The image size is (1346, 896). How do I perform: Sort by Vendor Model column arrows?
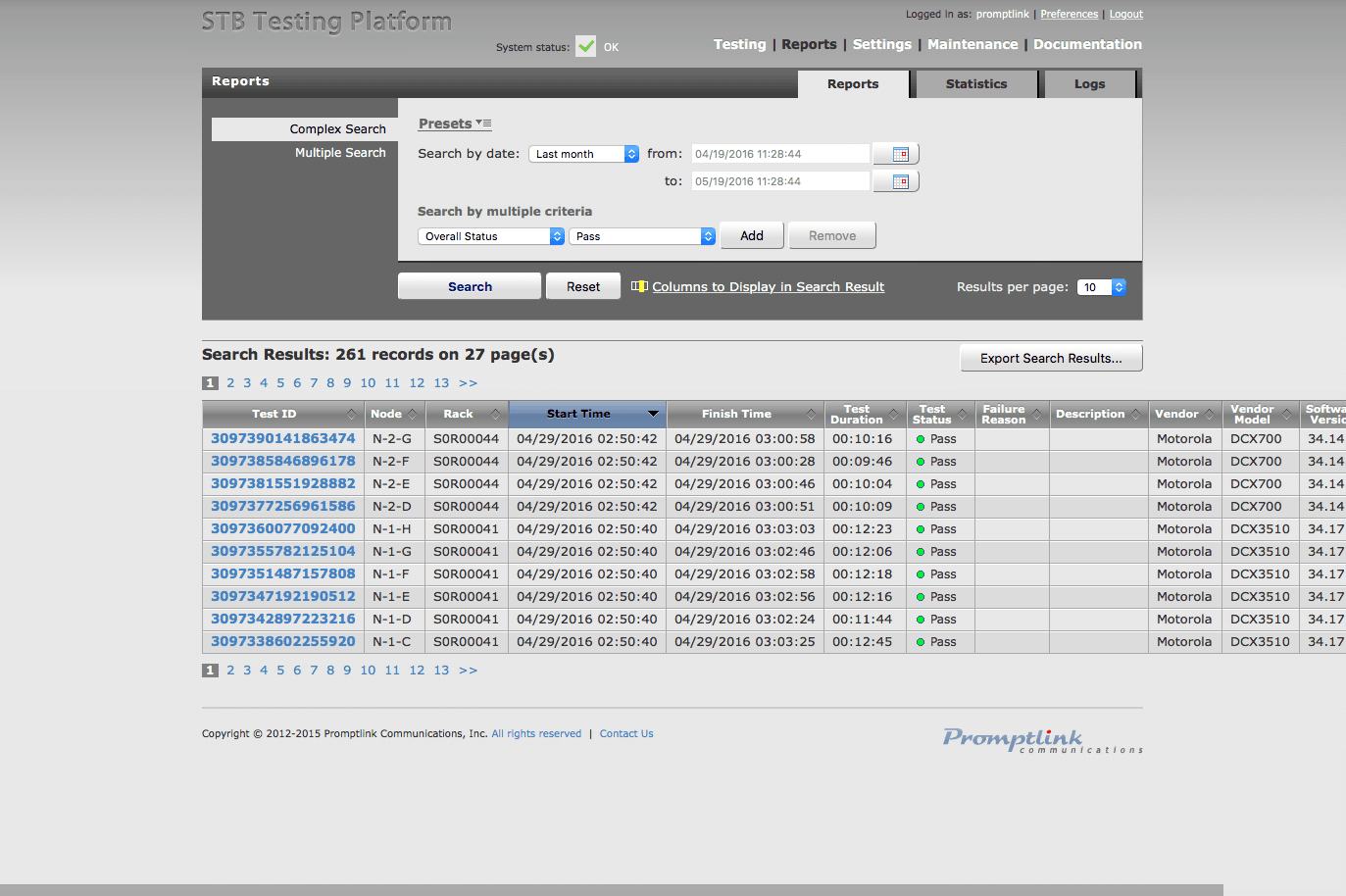[1286, 415]
